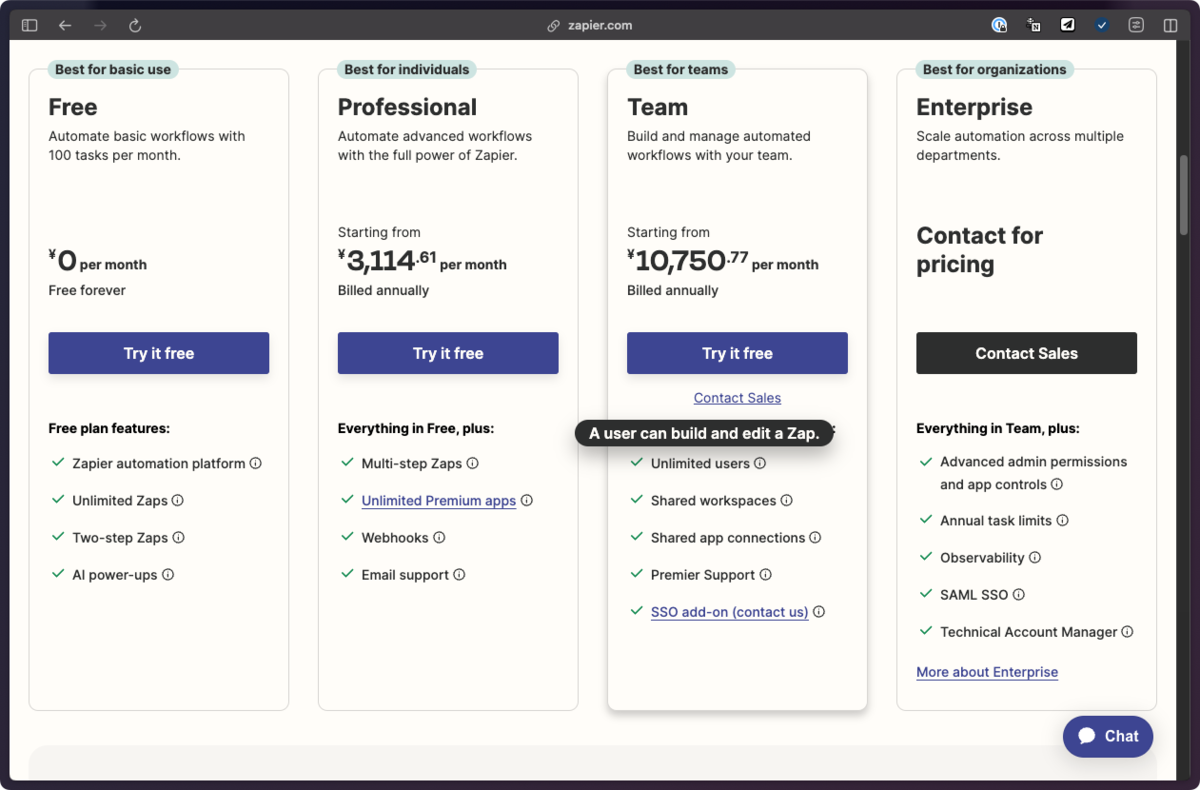This screenshot has width=1200, height=790.
Task: Open info icon next to Multi-step Zaps
Action: click(473, 463)
